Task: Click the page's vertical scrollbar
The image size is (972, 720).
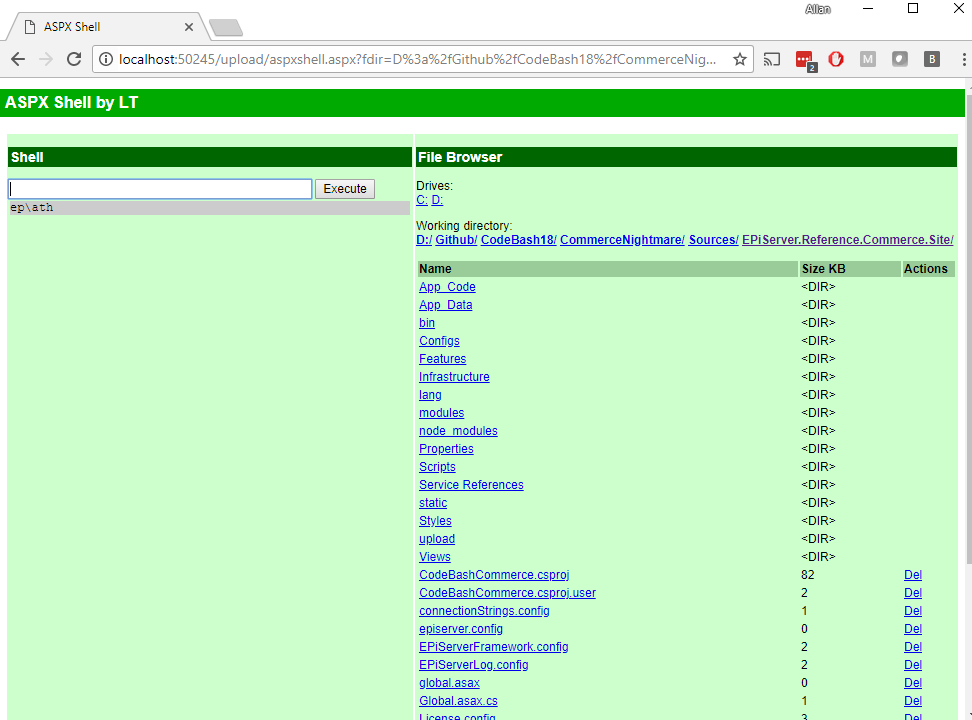Action: [x=967, y=300]
